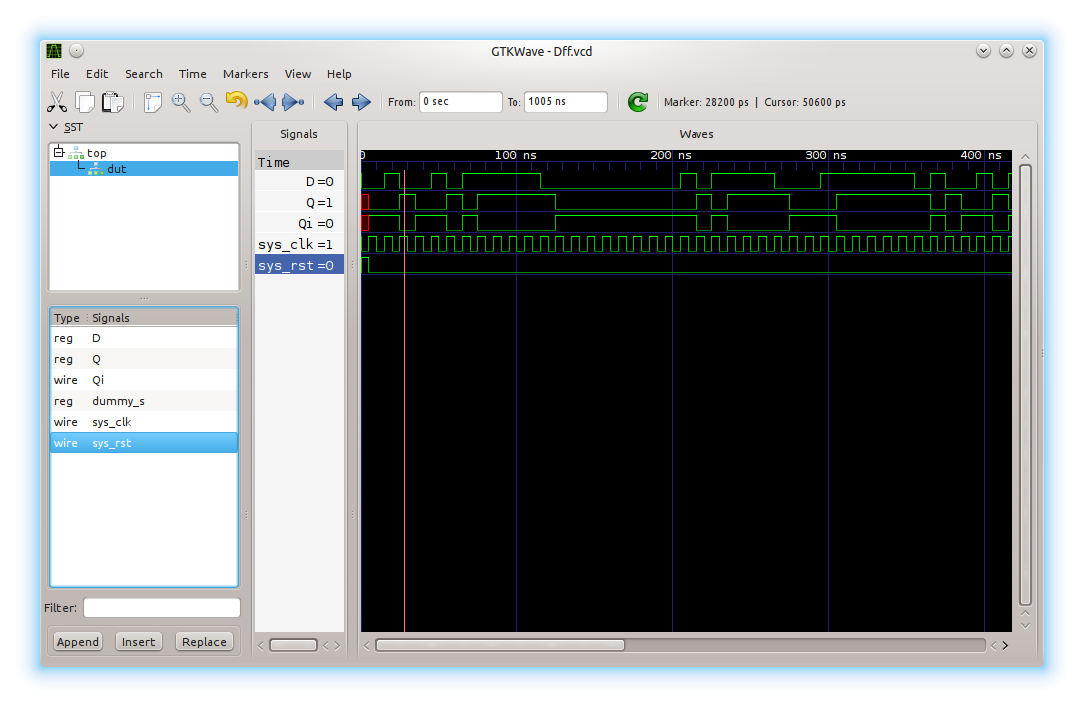The width and height of the screenshot is (1084, 707).
Task: Click the Zoom Undo yellow arrow icon
Action: 236,101
